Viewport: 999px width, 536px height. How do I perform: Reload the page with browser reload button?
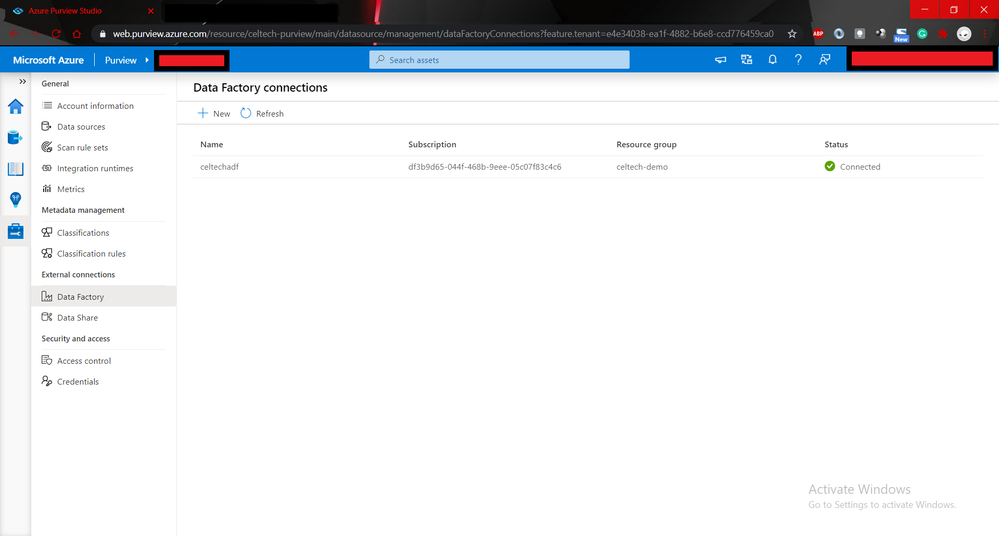(x=55, y=34)
